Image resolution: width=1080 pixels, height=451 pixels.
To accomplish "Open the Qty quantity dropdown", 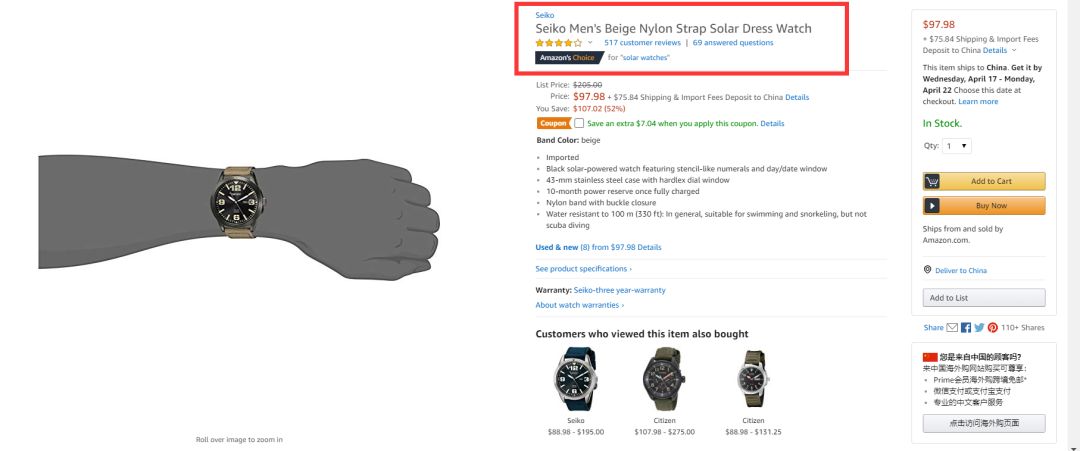I will pos(957,146).
